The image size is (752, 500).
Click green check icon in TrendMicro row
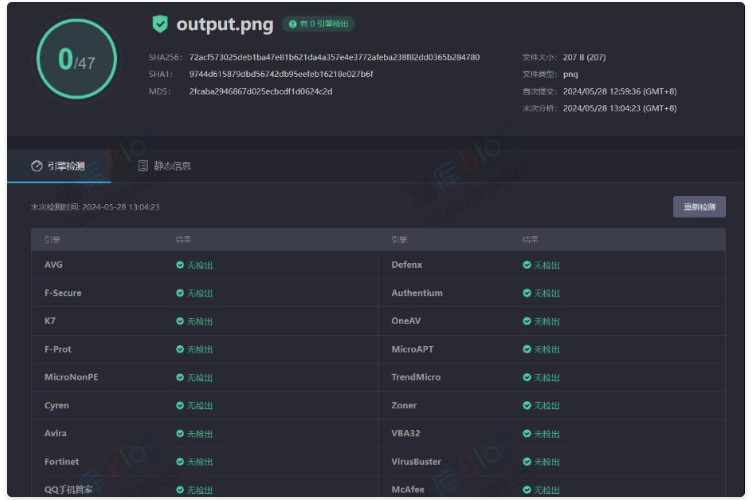[527, 378]
